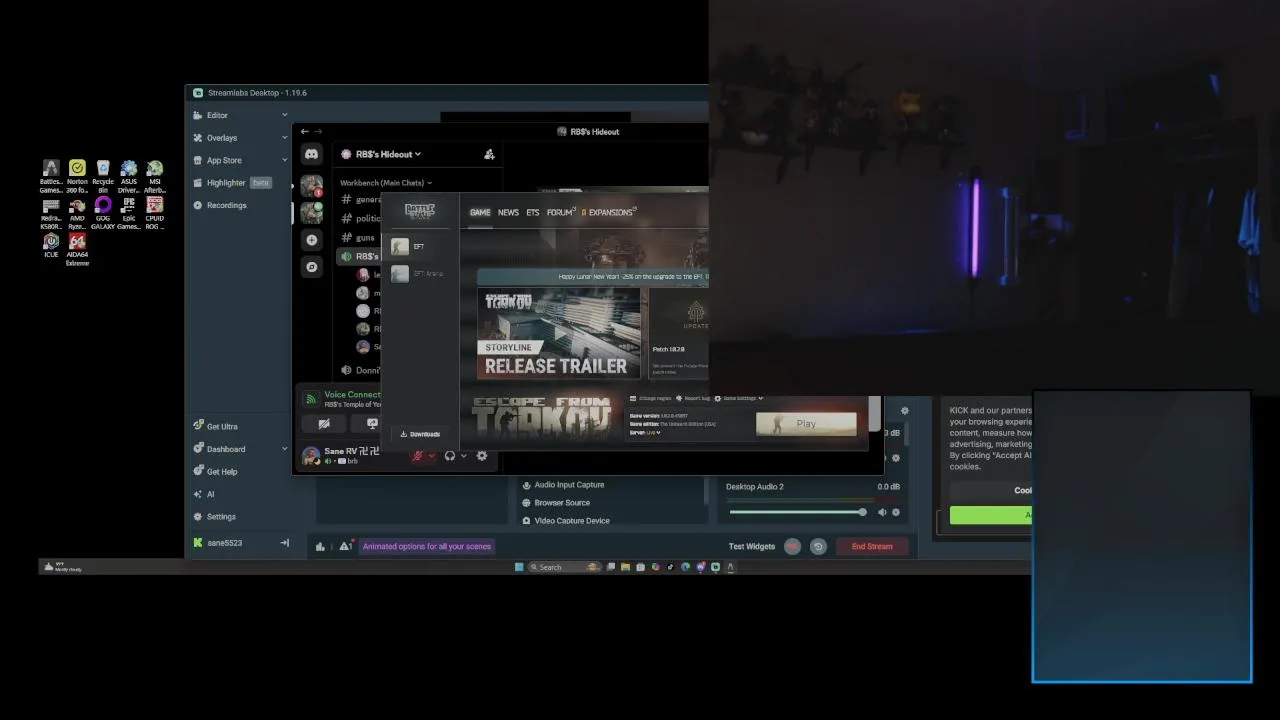Click Test Widgets button

pos(752,546)
